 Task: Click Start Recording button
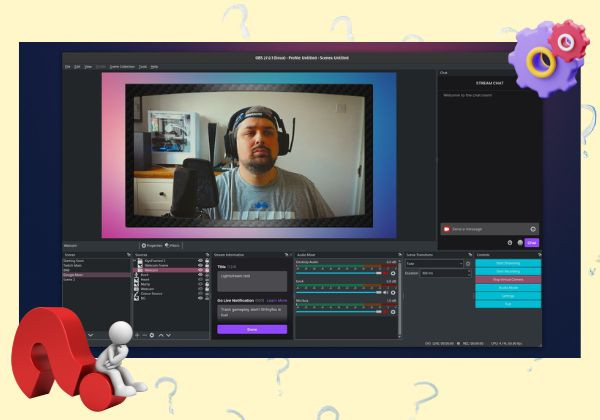click(508, 271)
